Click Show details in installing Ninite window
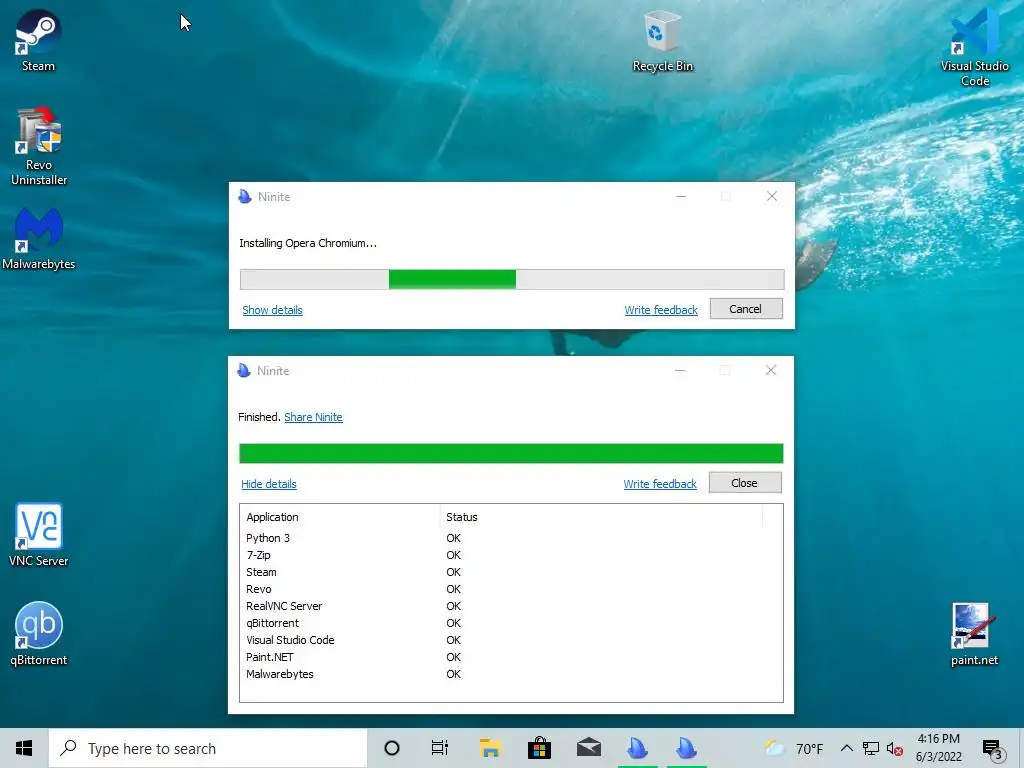The width and height of the screenshot is (1024, 768). [272, 310]
